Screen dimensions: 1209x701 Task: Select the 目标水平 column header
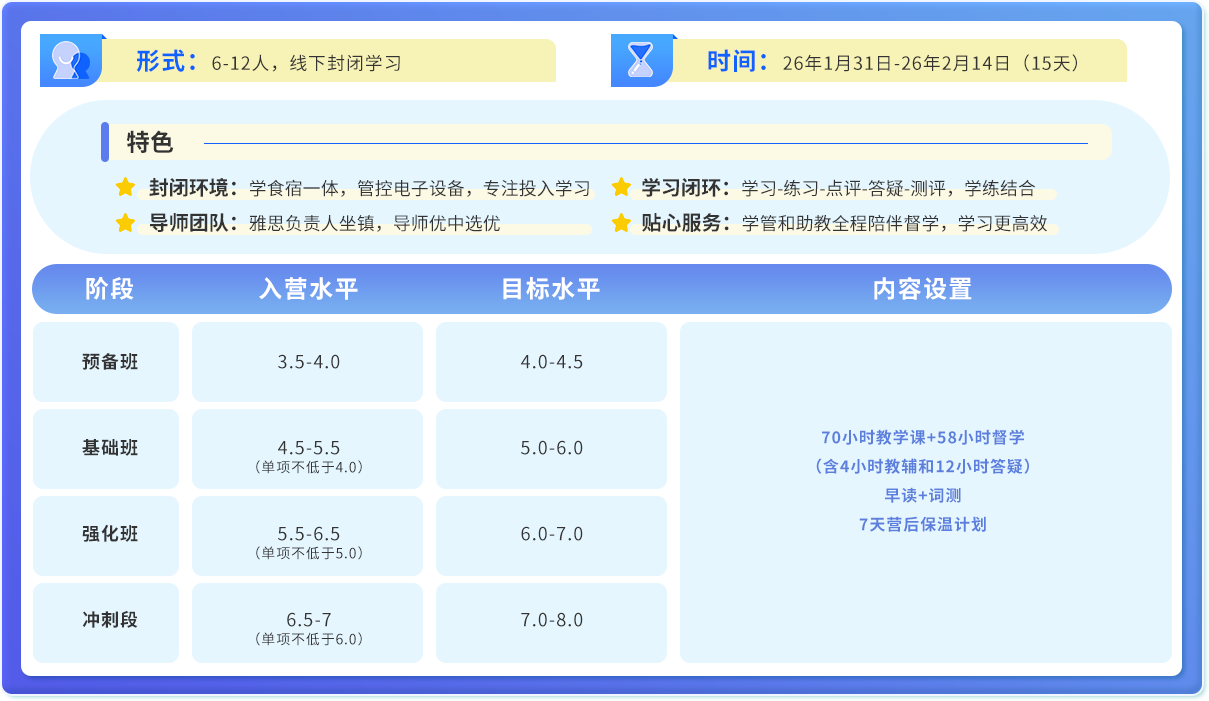click(551, 289)
